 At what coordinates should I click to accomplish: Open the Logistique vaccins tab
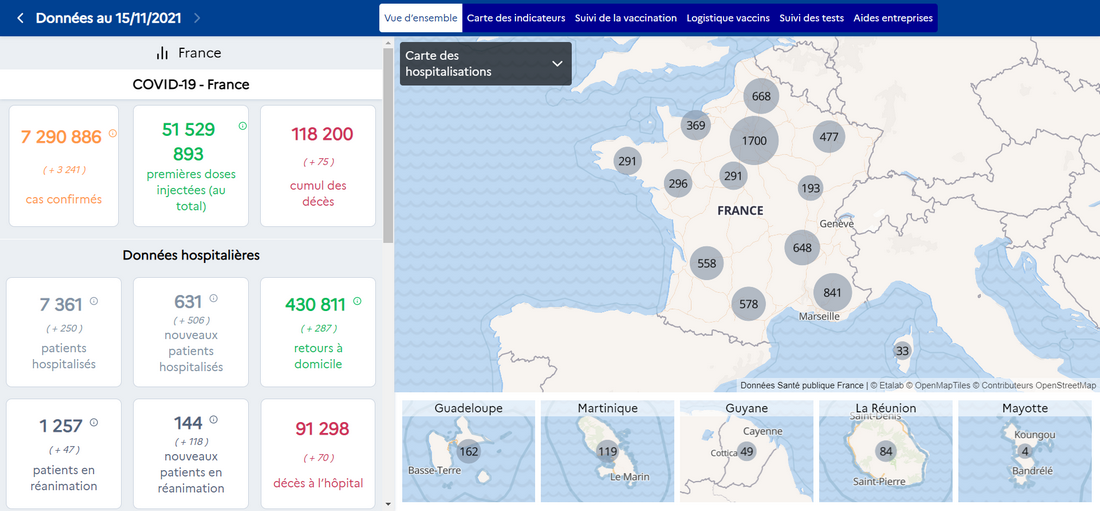click(728, 18)
